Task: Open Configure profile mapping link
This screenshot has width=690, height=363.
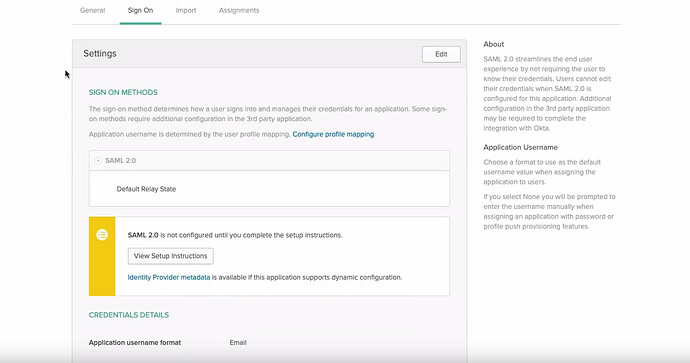Action: pyautogui.click(x=333, y=134)
